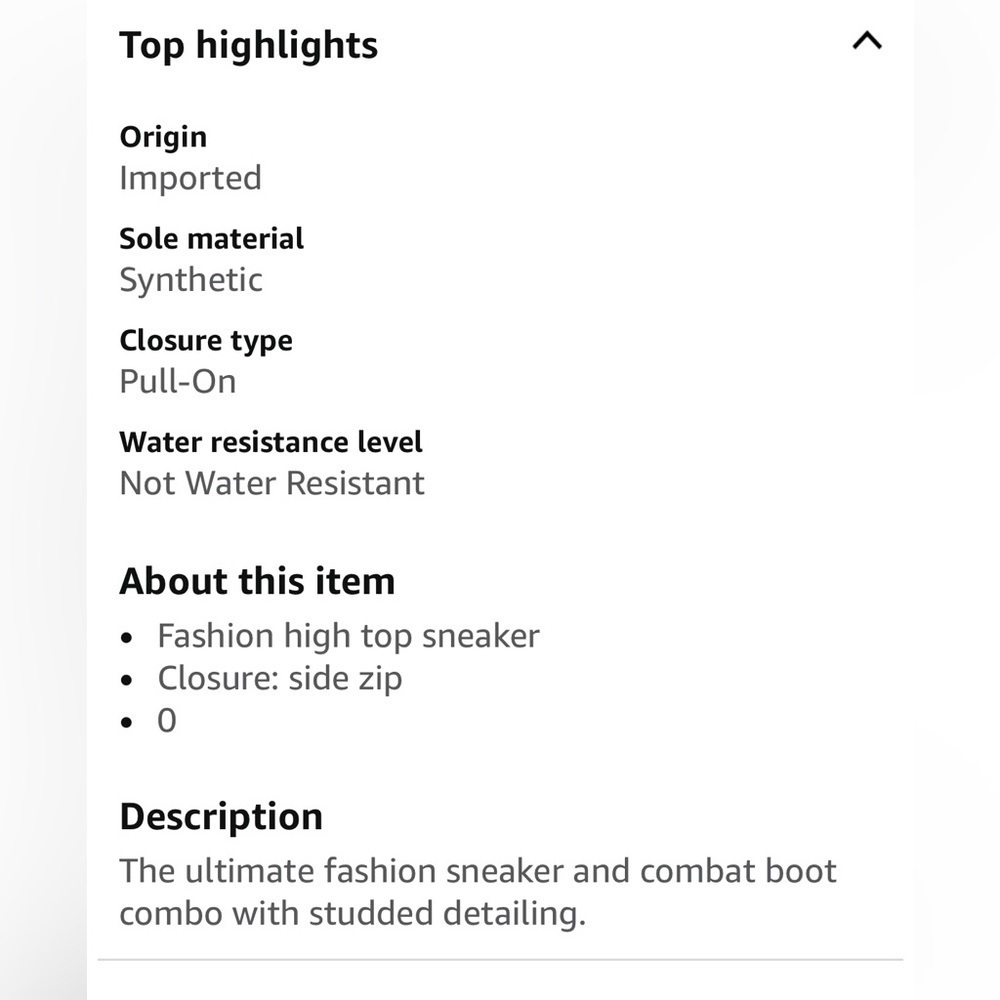Click the Synthetic value text

(x=191, y=280)
